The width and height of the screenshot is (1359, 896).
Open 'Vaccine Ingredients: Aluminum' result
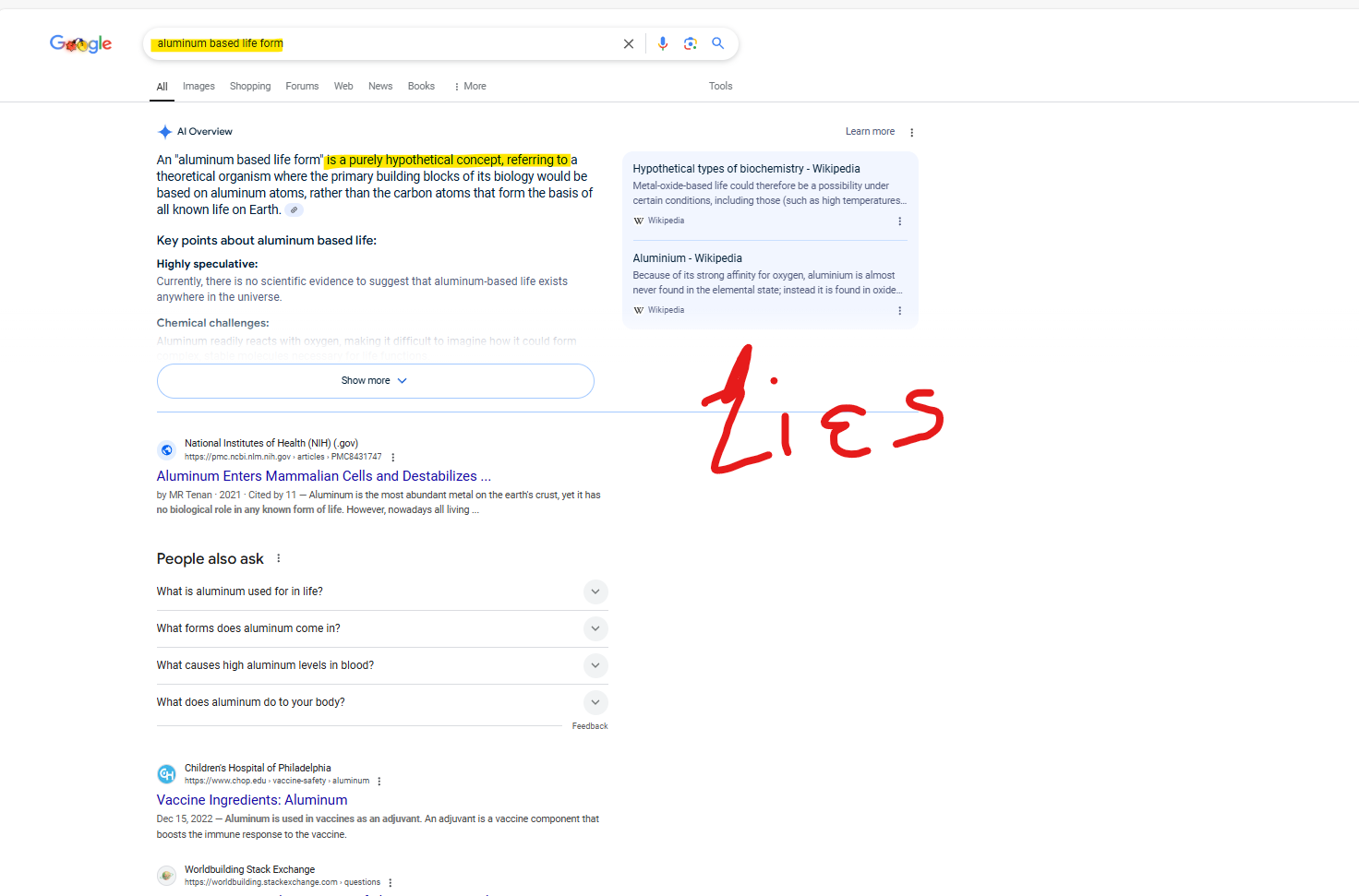(x=252, y=800)
